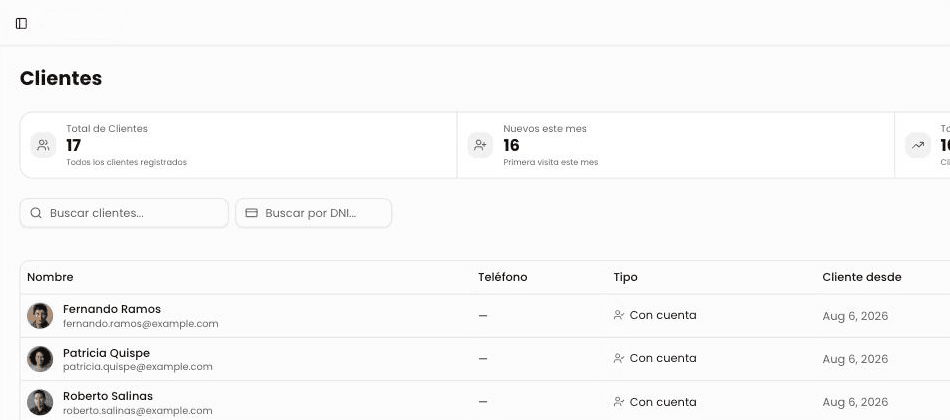Click email fernando.ramos@example.com

click(141, 324)
